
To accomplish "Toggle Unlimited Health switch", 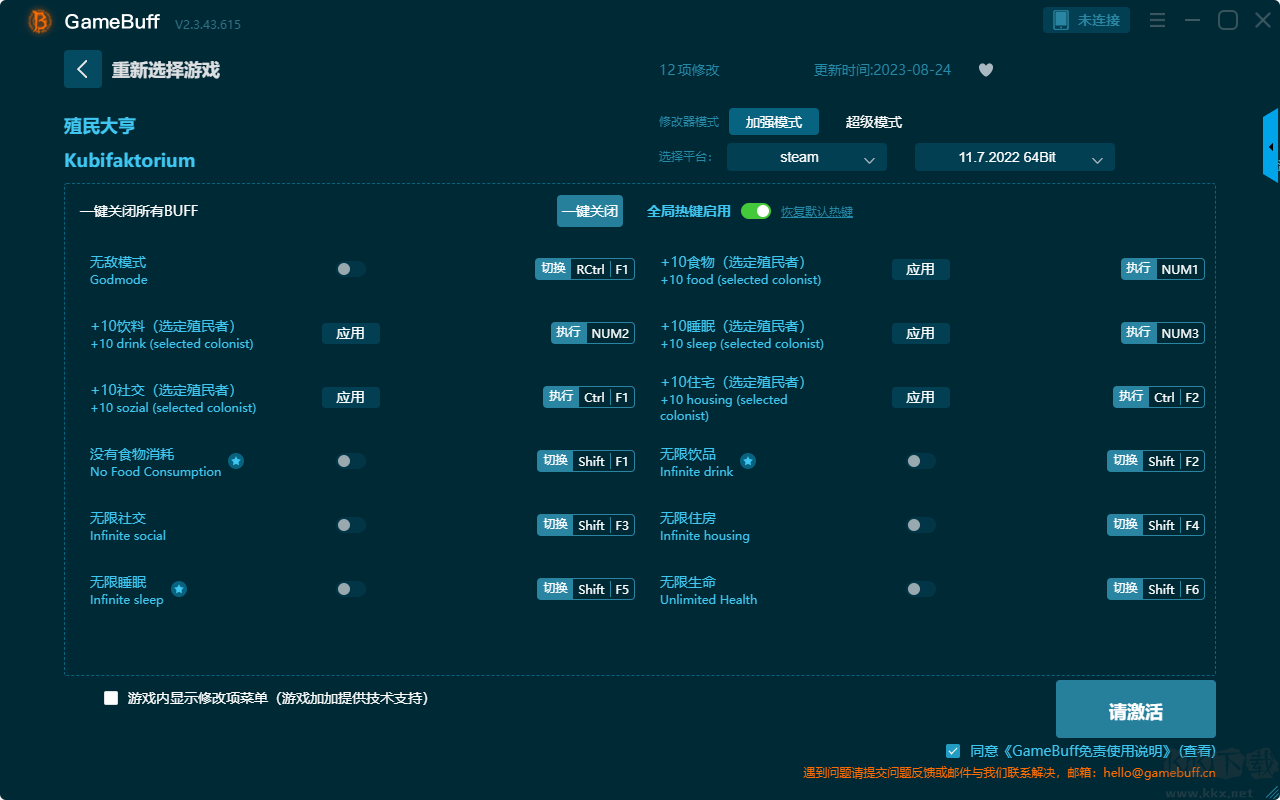I will pyautogui.click(x=920, y=589).
